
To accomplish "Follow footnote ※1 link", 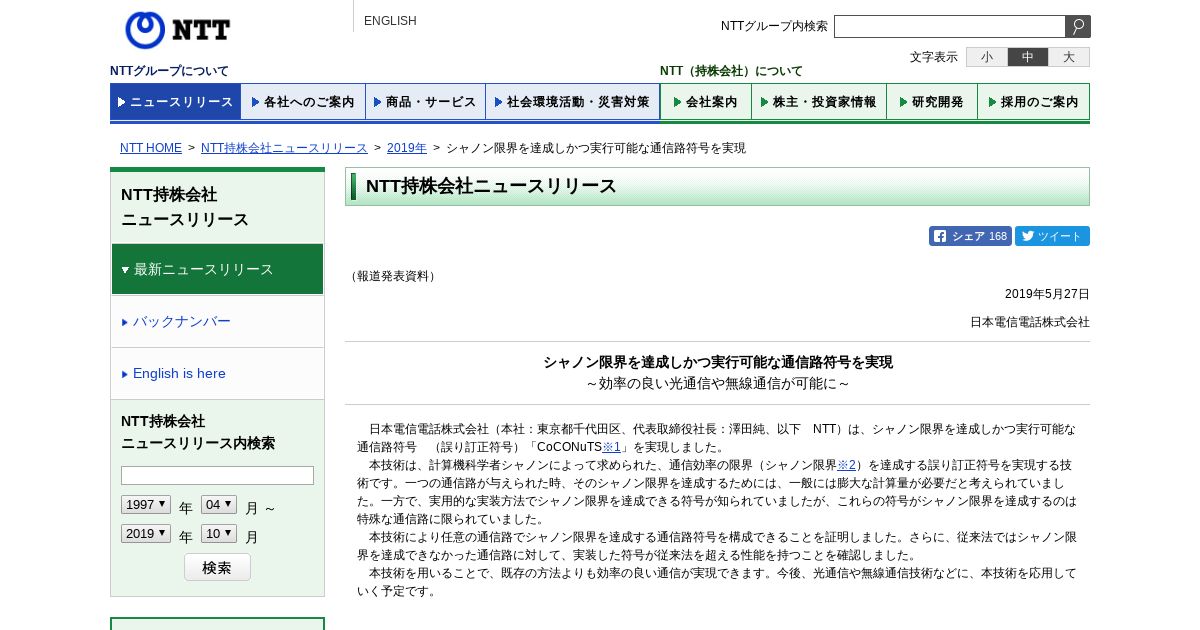I will (x=611, y=447).
